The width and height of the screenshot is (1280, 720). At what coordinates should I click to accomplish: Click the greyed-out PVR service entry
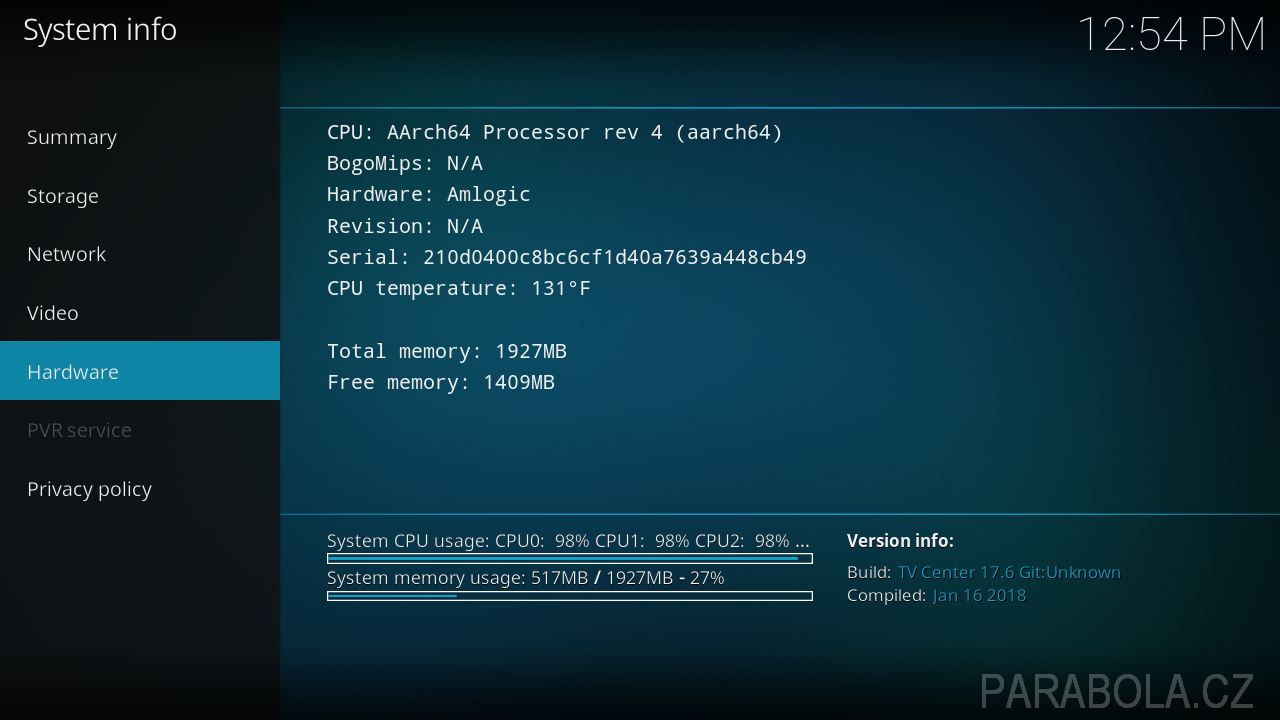140,430
